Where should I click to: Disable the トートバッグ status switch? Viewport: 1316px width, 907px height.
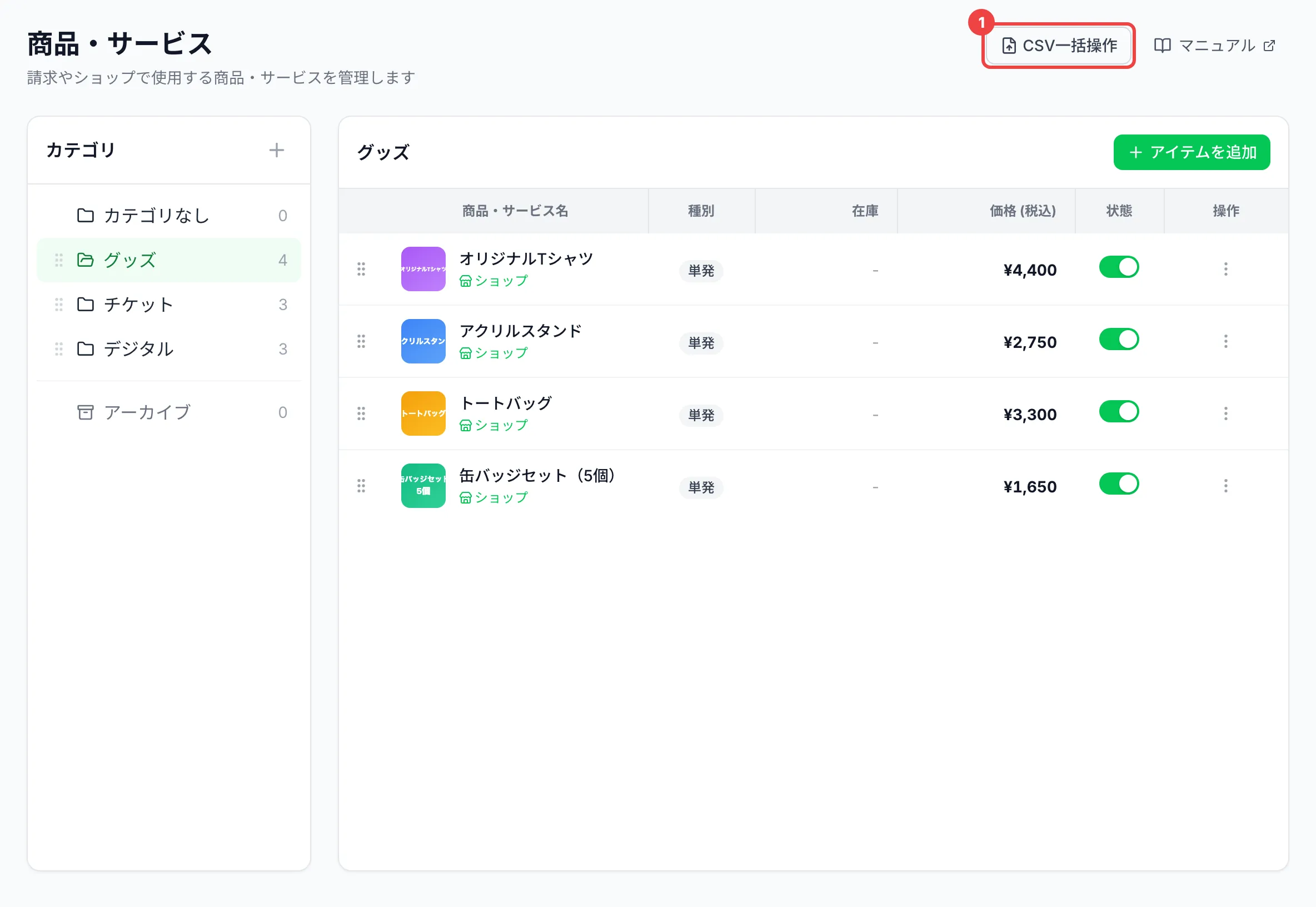tap(1119, 411)
